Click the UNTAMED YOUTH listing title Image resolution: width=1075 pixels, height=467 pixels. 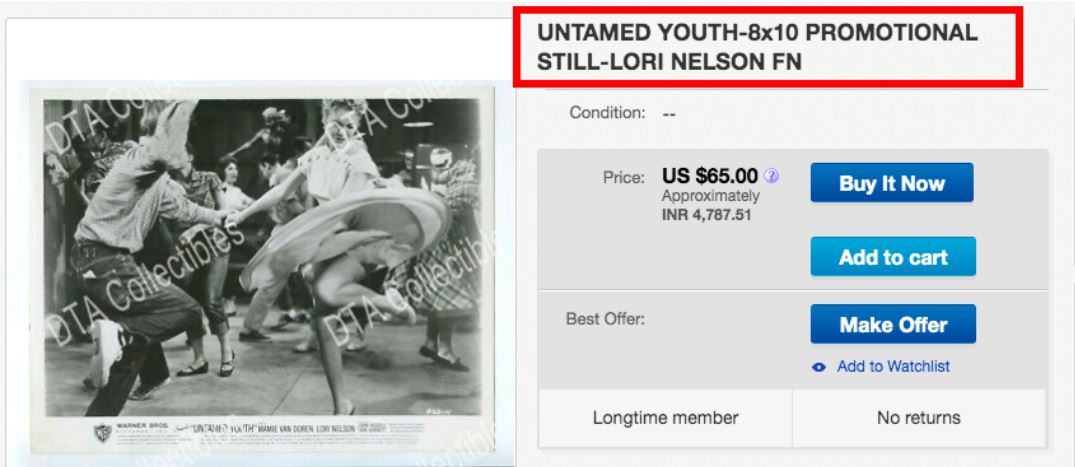tap(757, 47)
